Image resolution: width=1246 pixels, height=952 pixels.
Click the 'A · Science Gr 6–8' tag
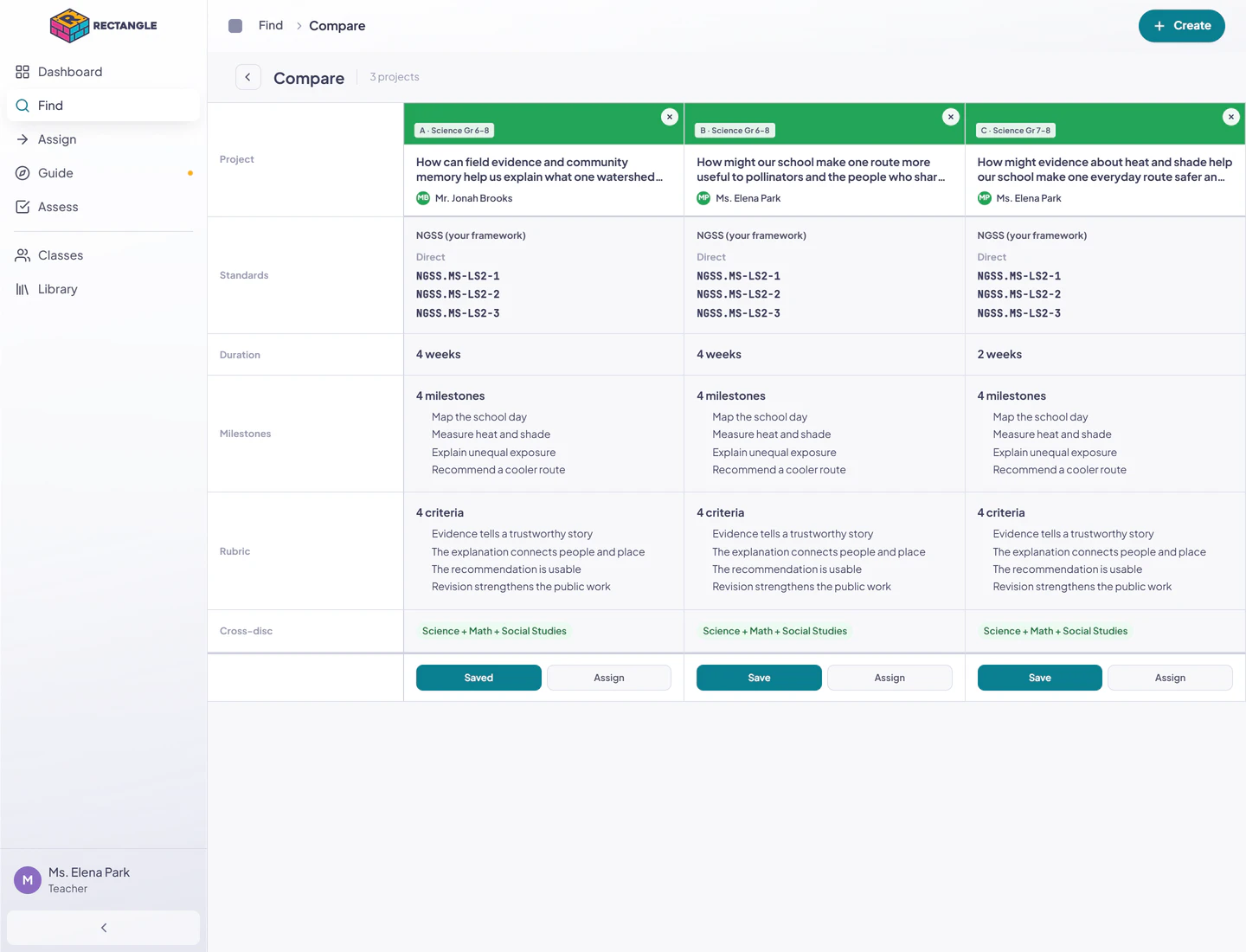[x=455, y=131]
